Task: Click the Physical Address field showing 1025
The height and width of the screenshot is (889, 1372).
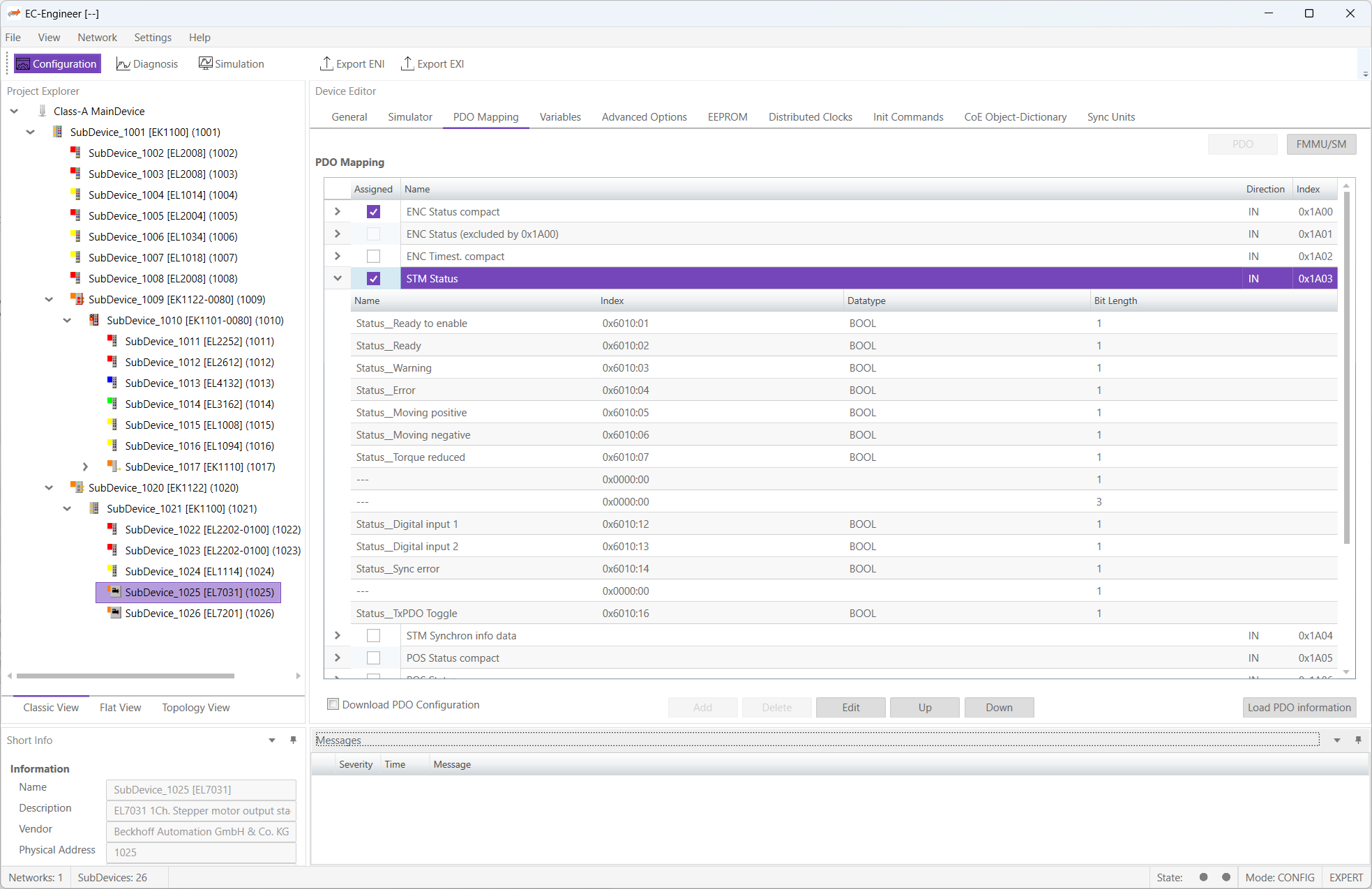Action: pyautogui.click(x=200, y=852)
